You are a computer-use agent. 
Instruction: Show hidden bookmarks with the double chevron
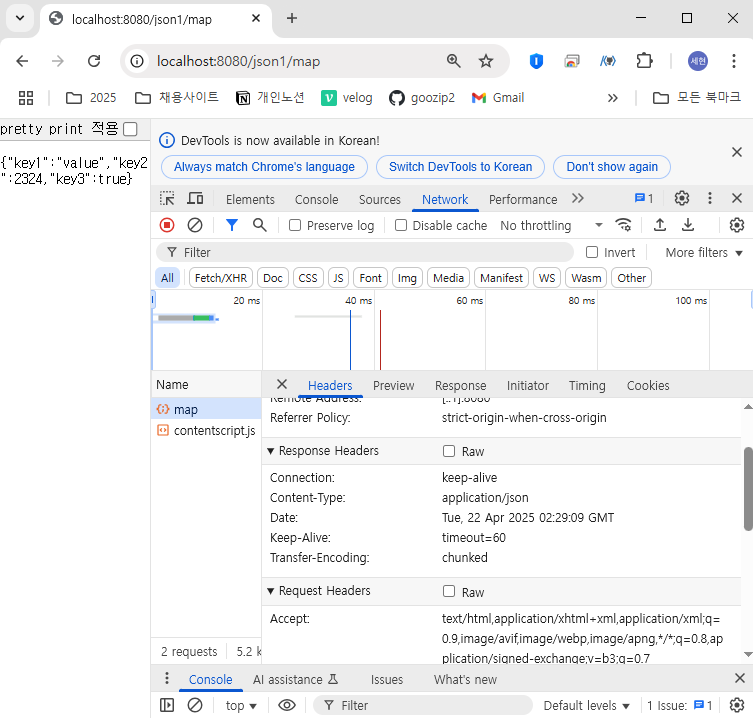(x=612, y=98)
